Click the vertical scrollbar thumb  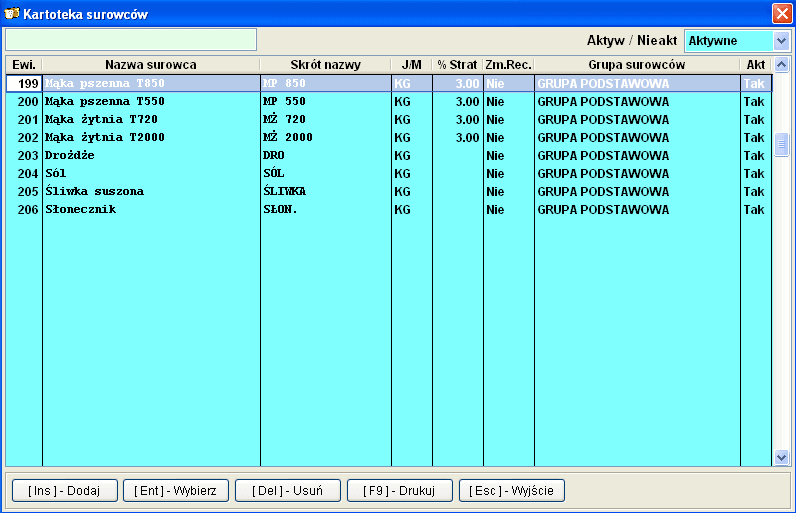pyautogui.click(x=781, y=145)
